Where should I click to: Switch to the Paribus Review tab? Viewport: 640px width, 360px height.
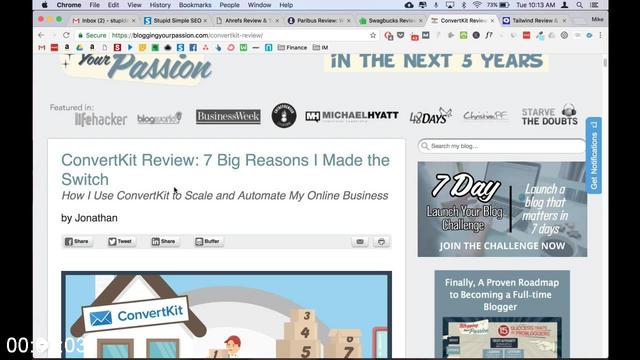(x=319, y=20)
